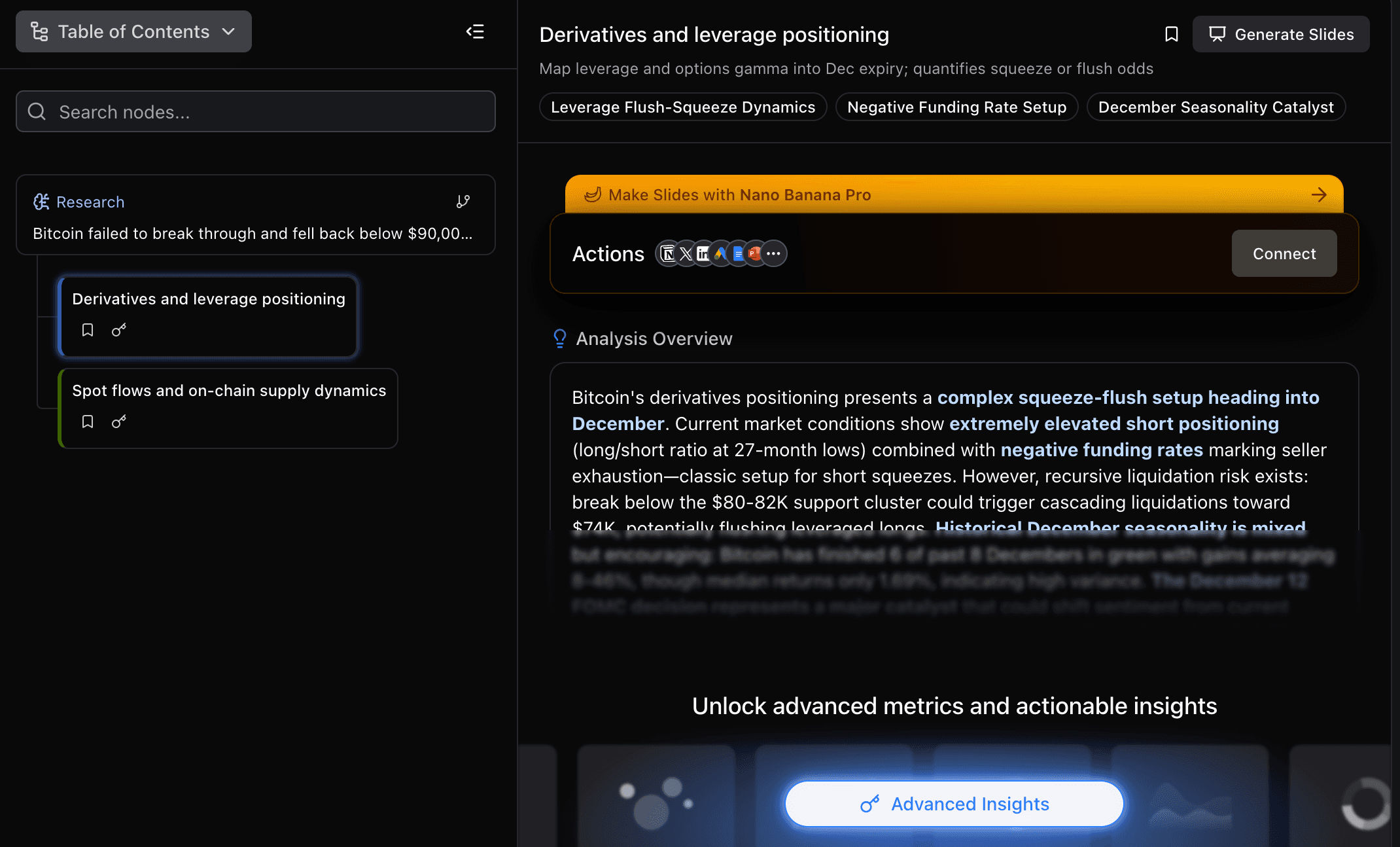The width and height of the screenshot is (1400, 847).
Task: Collapse the sidebar panel icon
Action: click(475, 31)
